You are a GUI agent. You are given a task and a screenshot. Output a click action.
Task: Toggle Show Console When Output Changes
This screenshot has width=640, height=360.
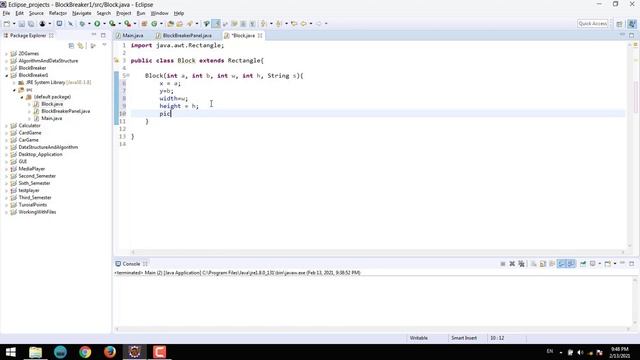562,264
